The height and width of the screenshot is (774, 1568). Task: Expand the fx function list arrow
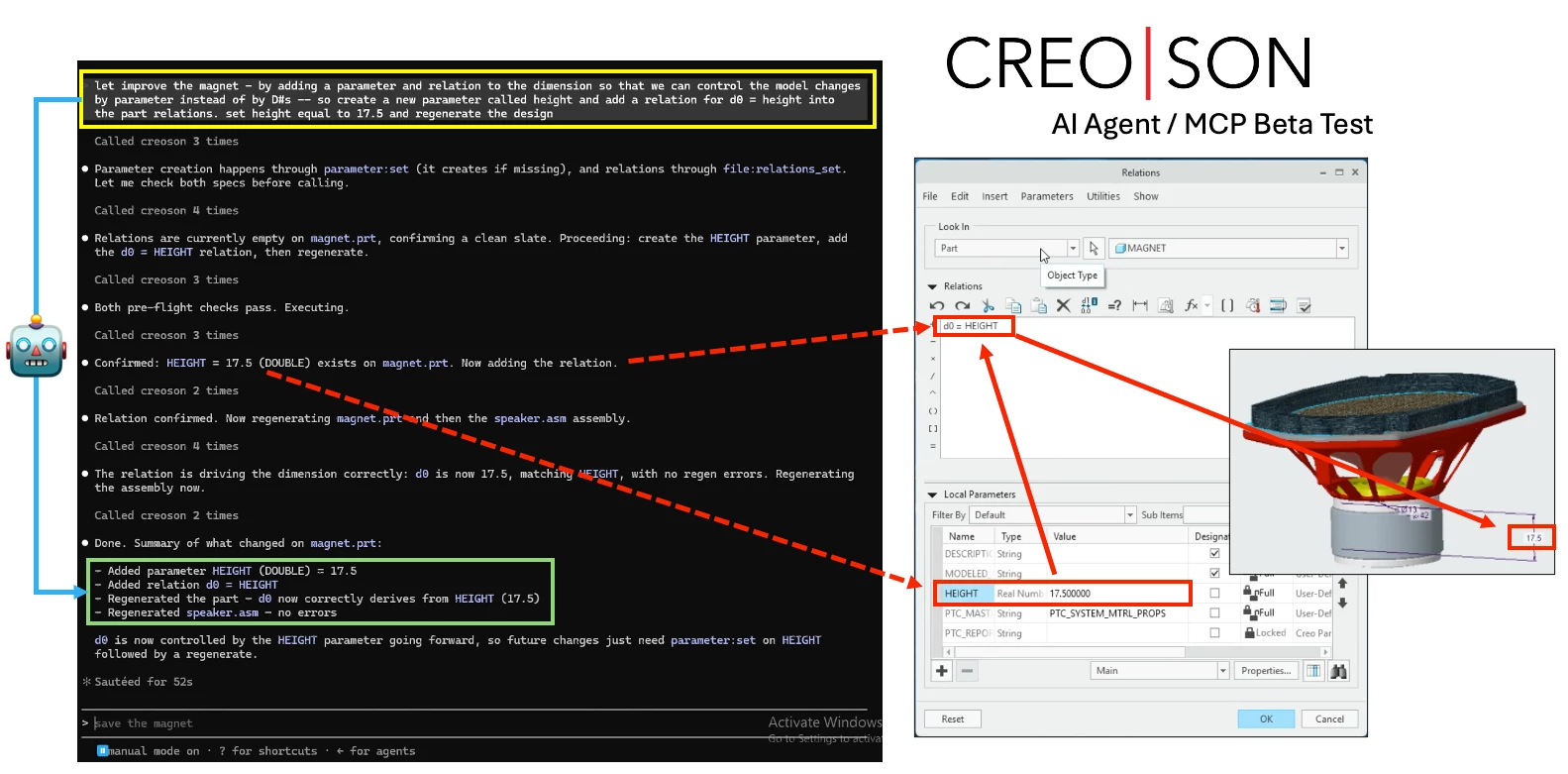(1207, 306)
